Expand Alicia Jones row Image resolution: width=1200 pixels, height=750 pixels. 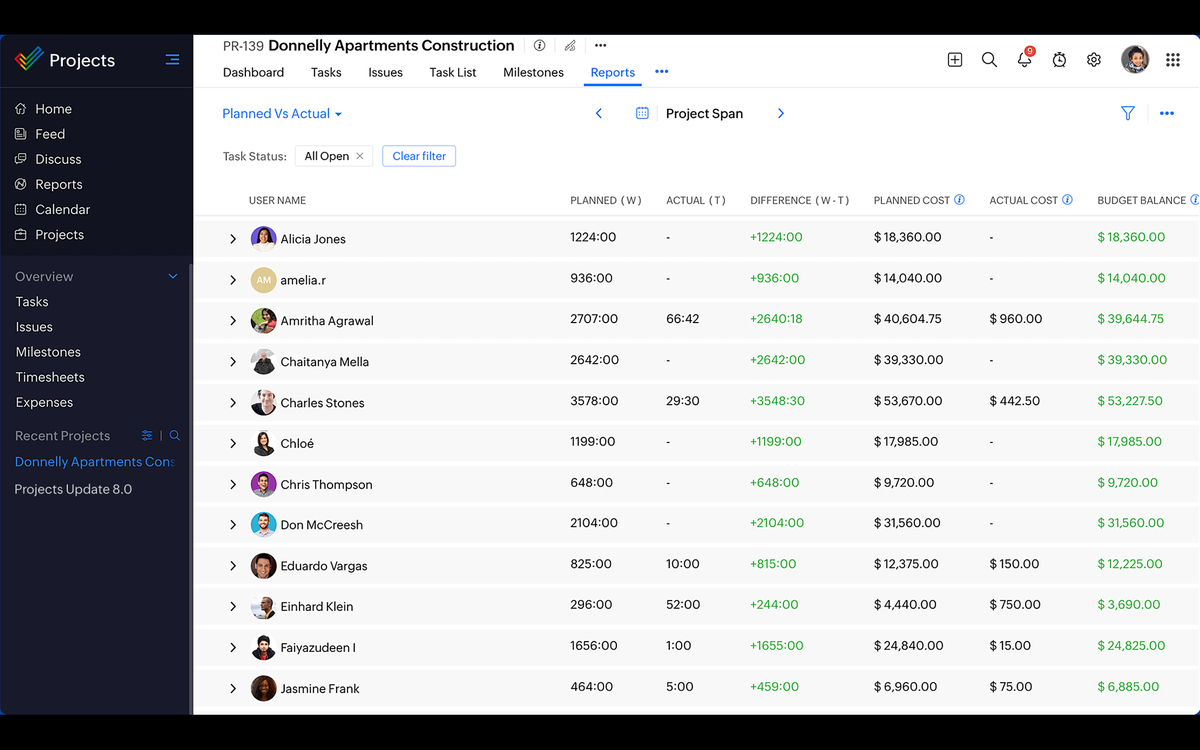[233, 239]
